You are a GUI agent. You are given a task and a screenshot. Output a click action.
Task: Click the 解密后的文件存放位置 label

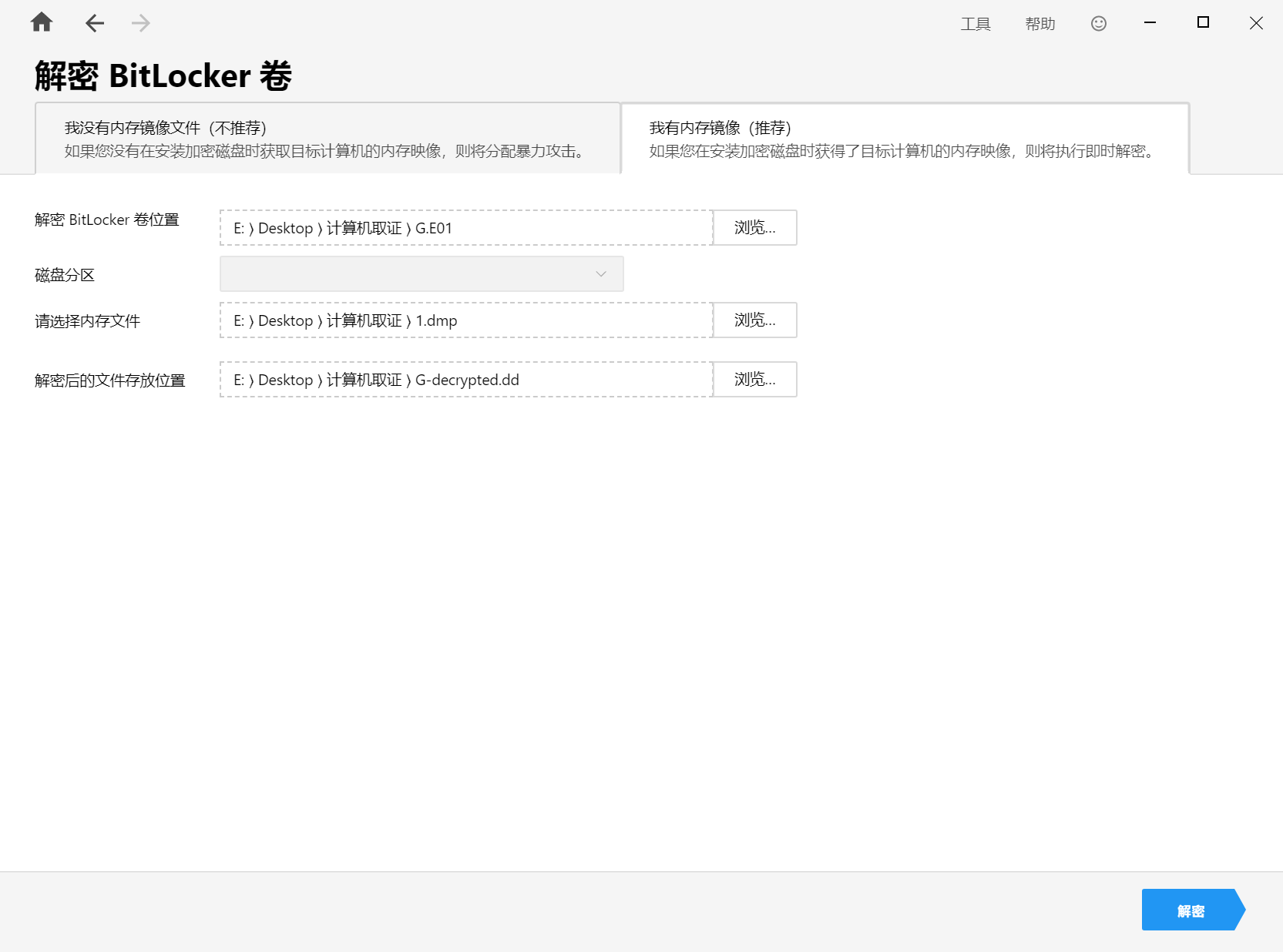[110, 380]
